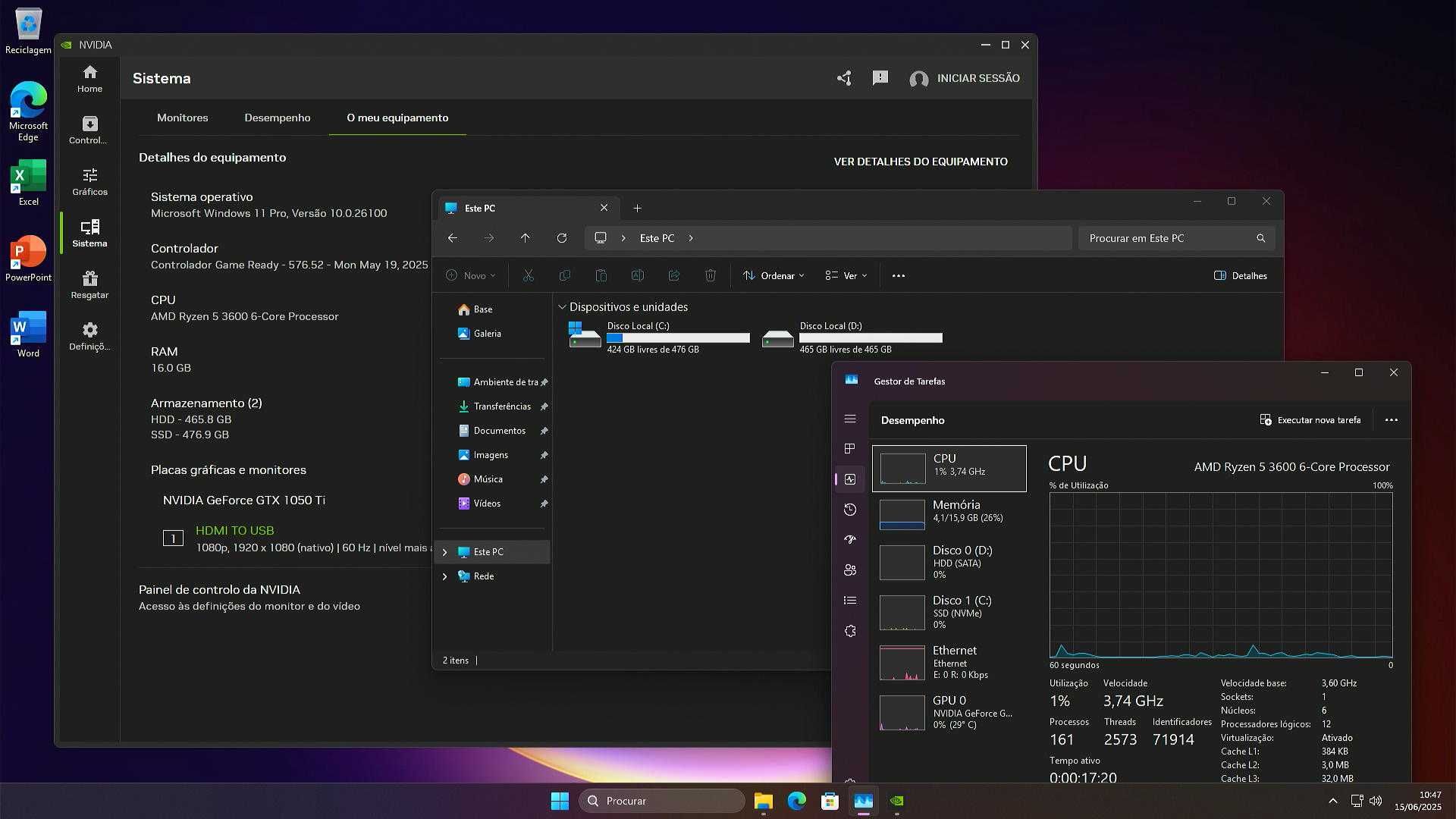This screenshot has width=1456, height=819.
Task: Select Disco 0 (D:) performance item
Action: pyautogui.click(x=949, y=562)
